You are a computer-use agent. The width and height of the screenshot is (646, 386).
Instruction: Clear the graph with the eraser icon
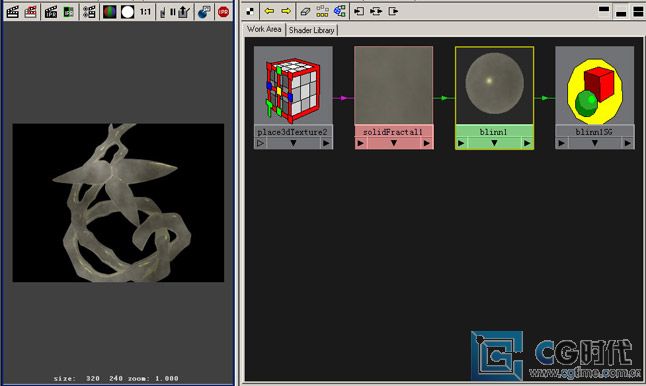(305, 12)
